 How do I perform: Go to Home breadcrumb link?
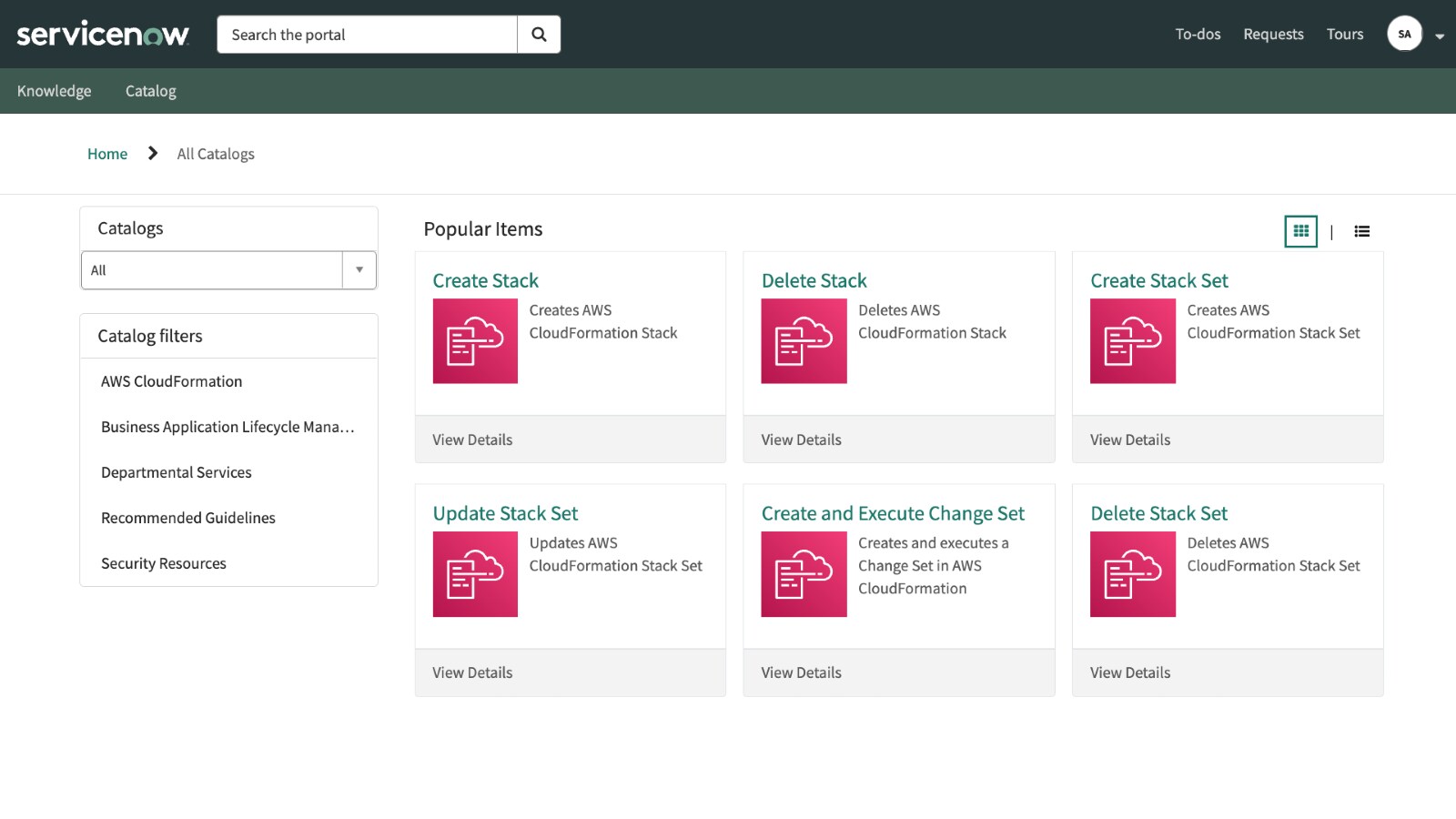(x=107, y=154)
